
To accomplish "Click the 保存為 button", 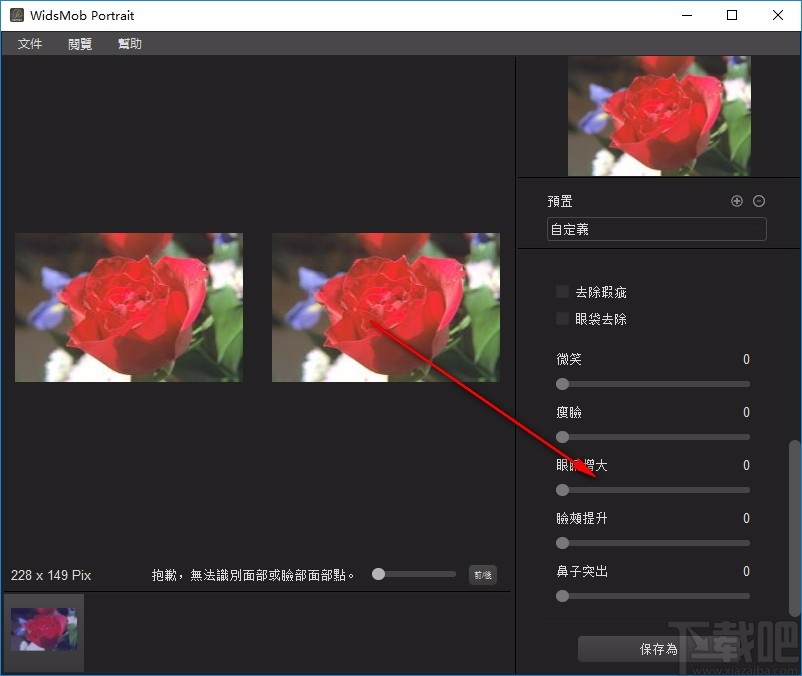I will [x=659, y=649].
